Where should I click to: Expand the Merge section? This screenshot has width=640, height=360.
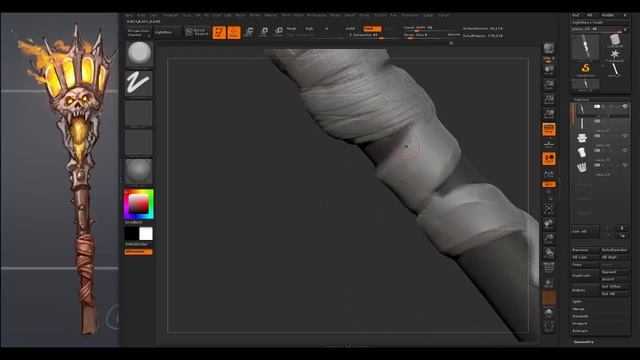click(578, 309)
